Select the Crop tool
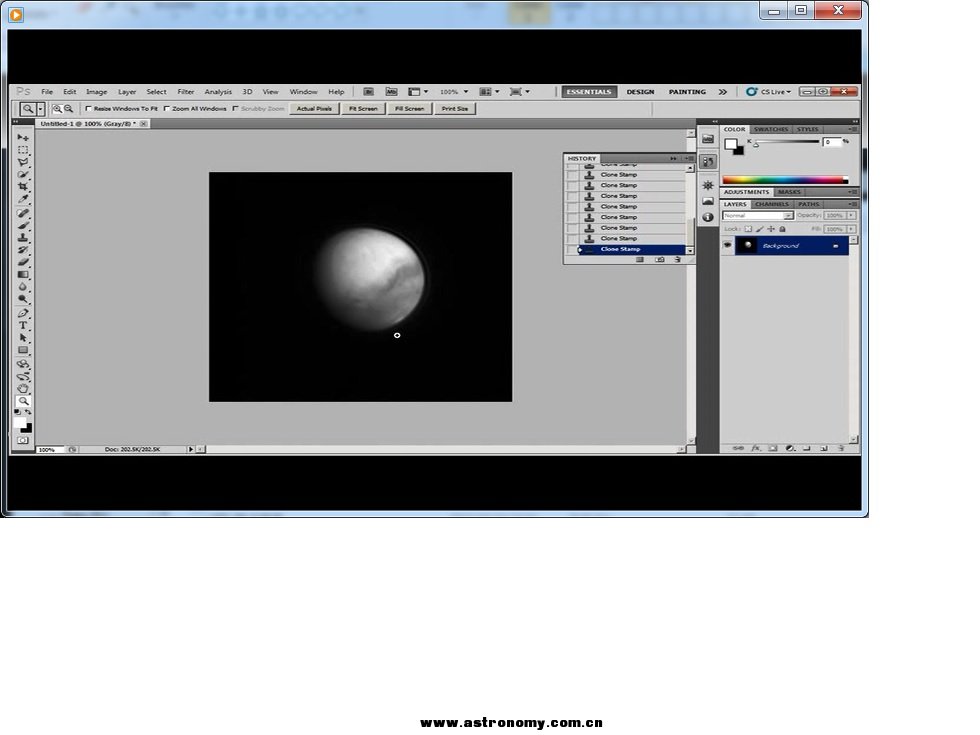This screenshot has height=735, width=980. click(x=23, y=187)
